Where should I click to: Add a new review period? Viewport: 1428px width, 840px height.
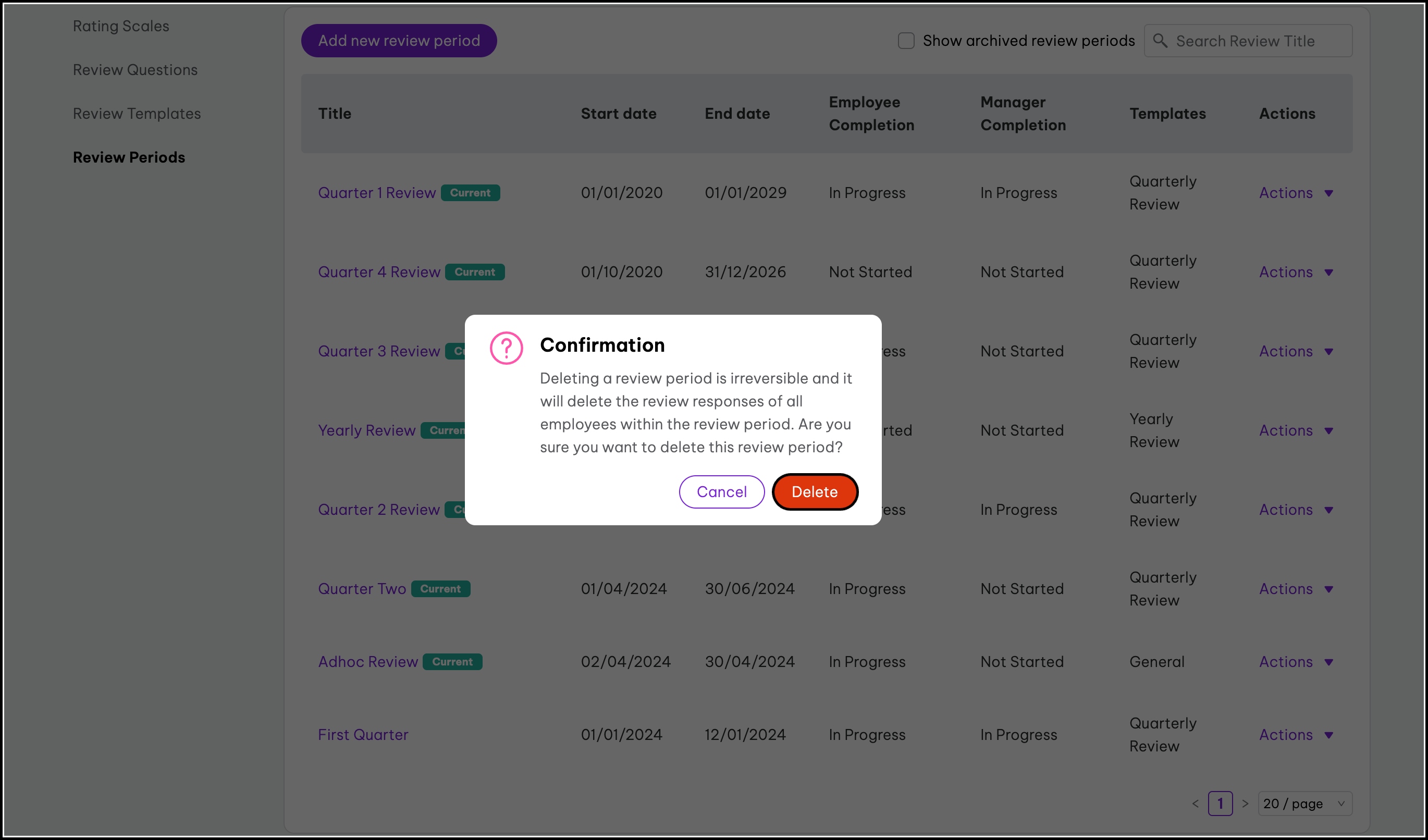pos(399,41)
